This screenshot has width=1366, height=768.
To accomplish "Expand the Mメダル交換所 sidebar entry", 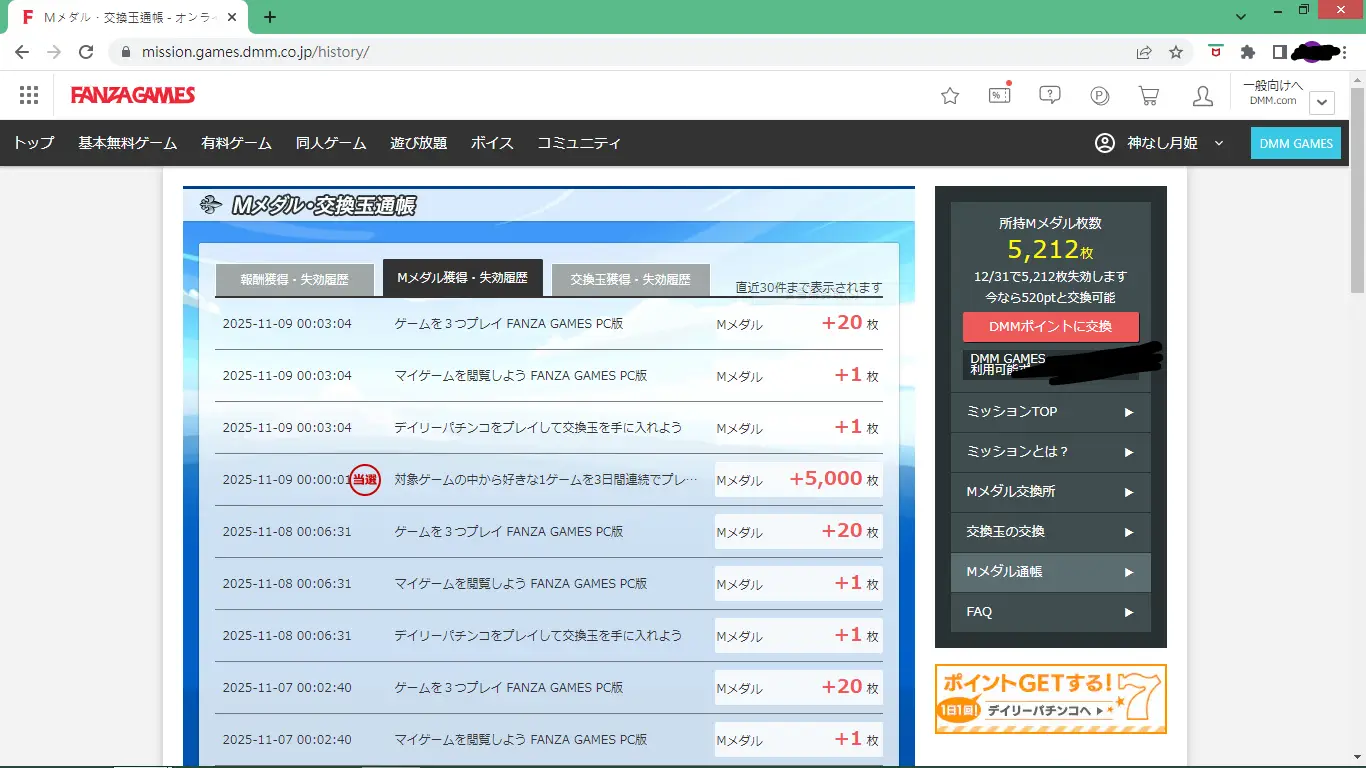I will pyautogui.click(x=1050, y=492).
